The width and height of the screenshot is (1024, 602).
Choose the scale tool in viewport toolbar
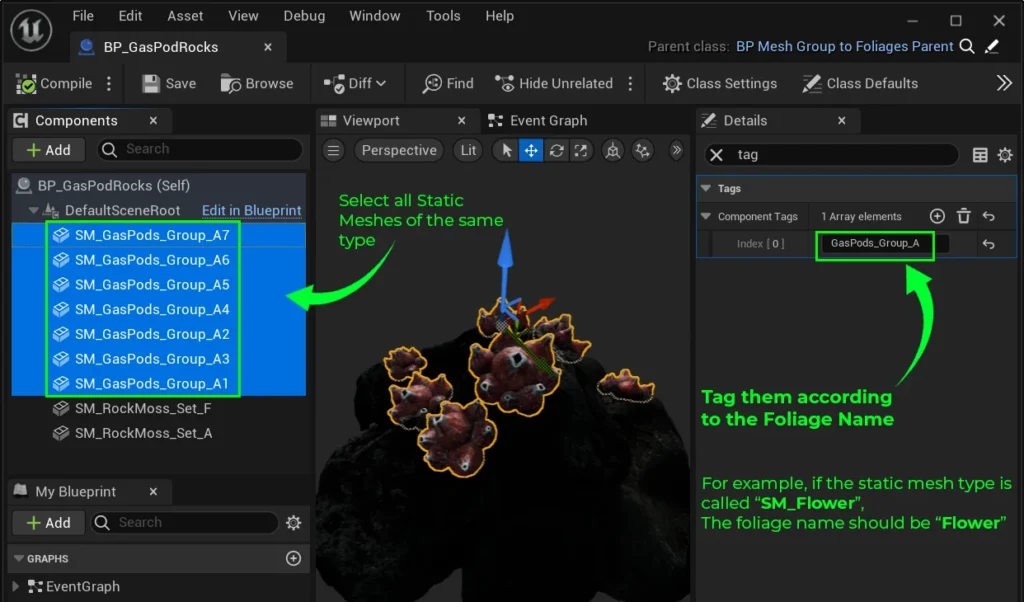coord(580,150)
